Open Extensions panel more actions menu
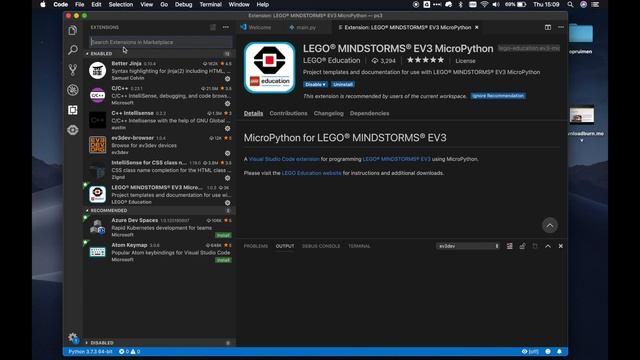The width and height of the screenshot is (640, 360). click(x=226, y=27)
